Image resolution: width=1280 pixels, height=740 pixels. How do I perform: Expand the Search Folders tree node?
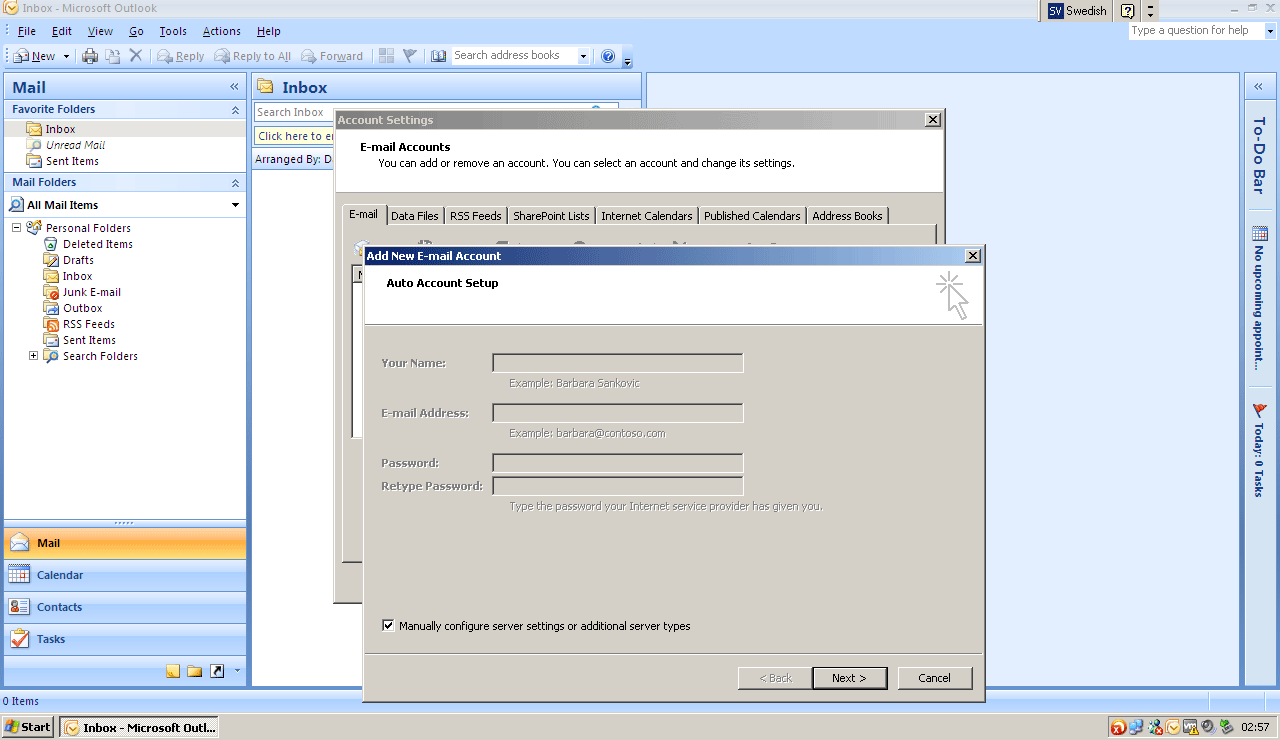point(33,356)
